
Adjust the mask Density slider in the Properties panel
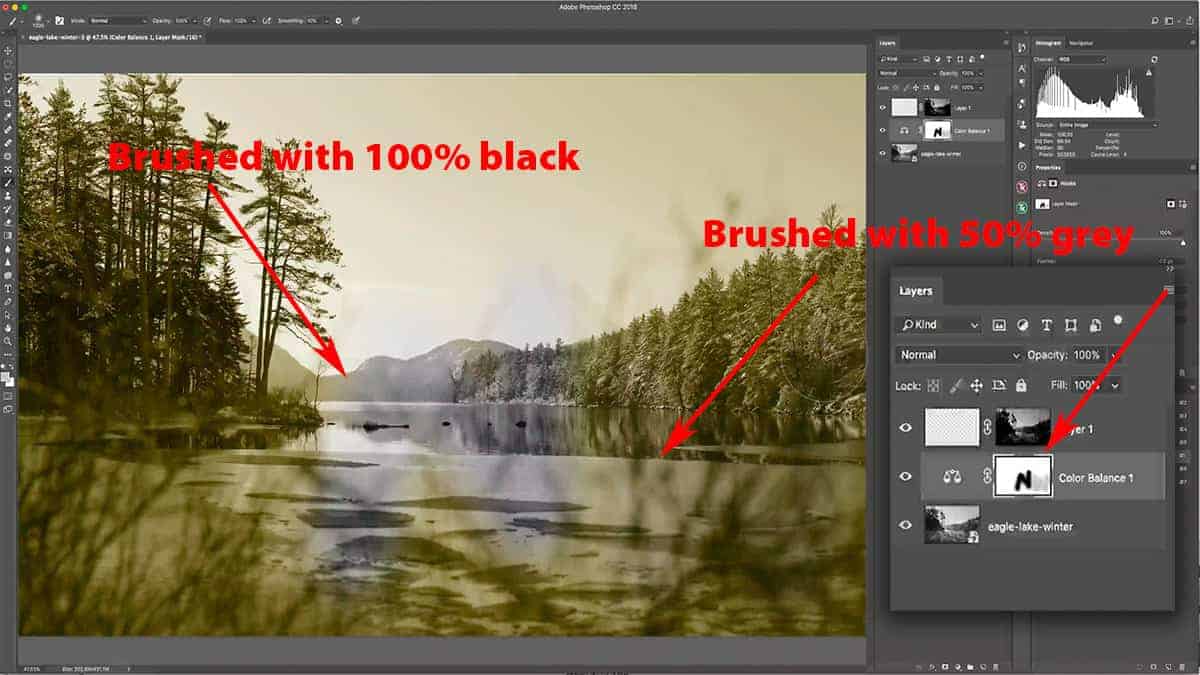coord(1183,243)
